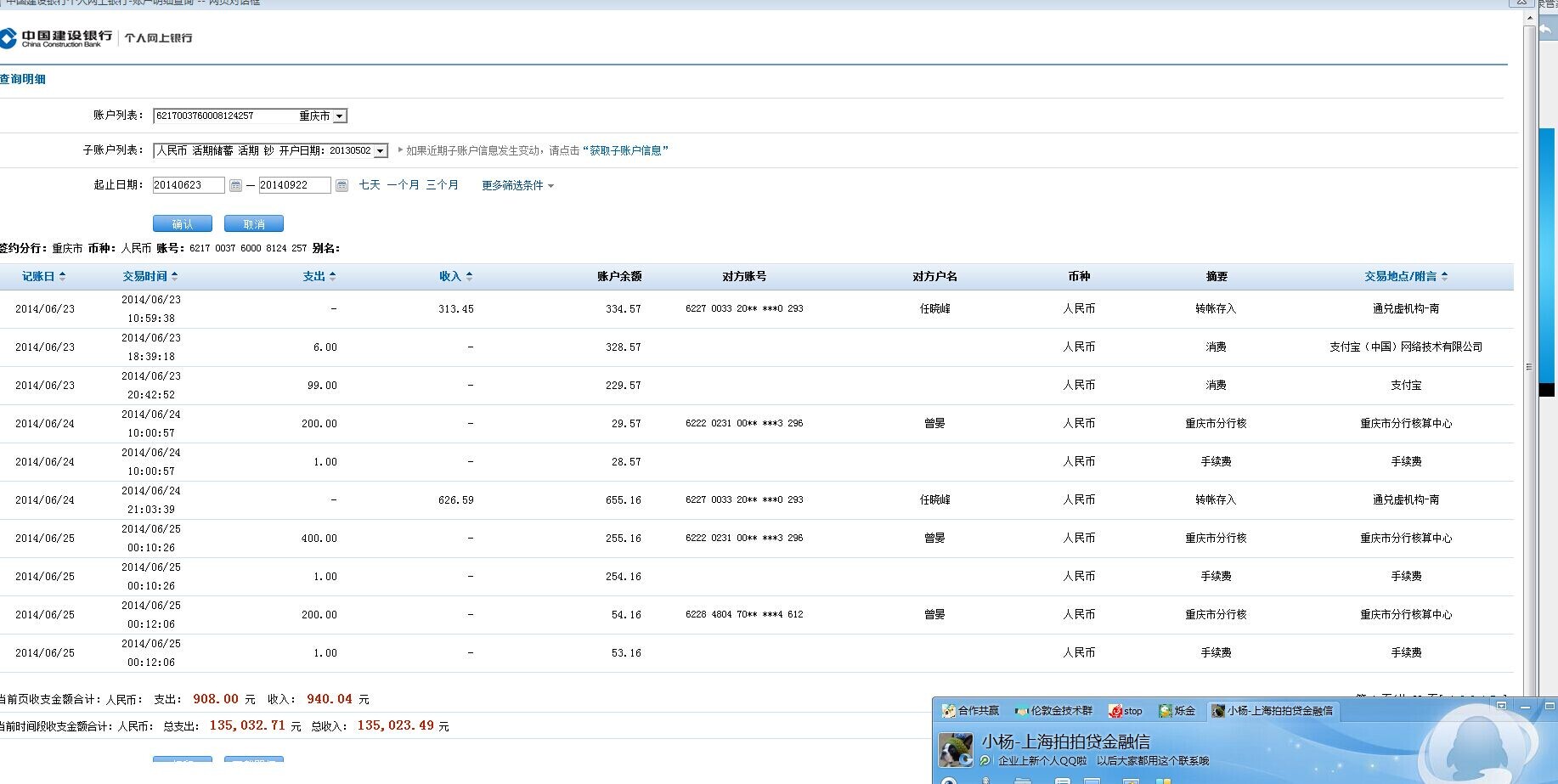Click the 记账日 sort arrows
The image size is (1558, 784).
click(62, 276)
